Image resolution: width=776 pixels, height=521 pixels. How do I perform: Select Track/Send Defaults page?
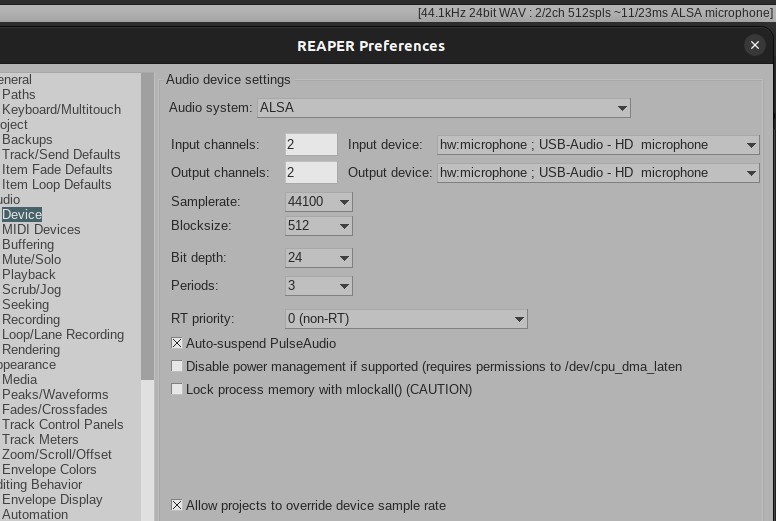point(61,154)
